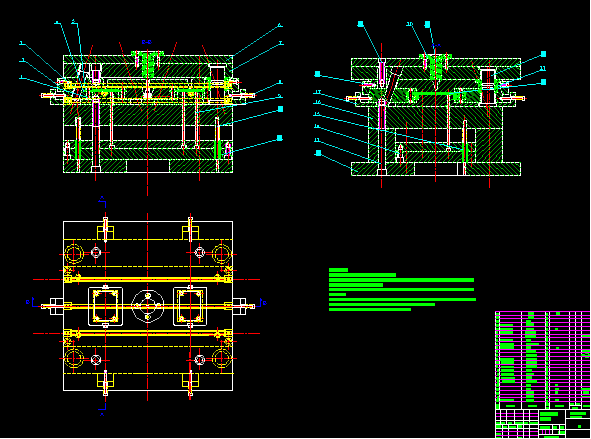This screenshot has width=591, height=439.
Task: Select the green sprue bushing atop right section view
Action: [435, 68]
